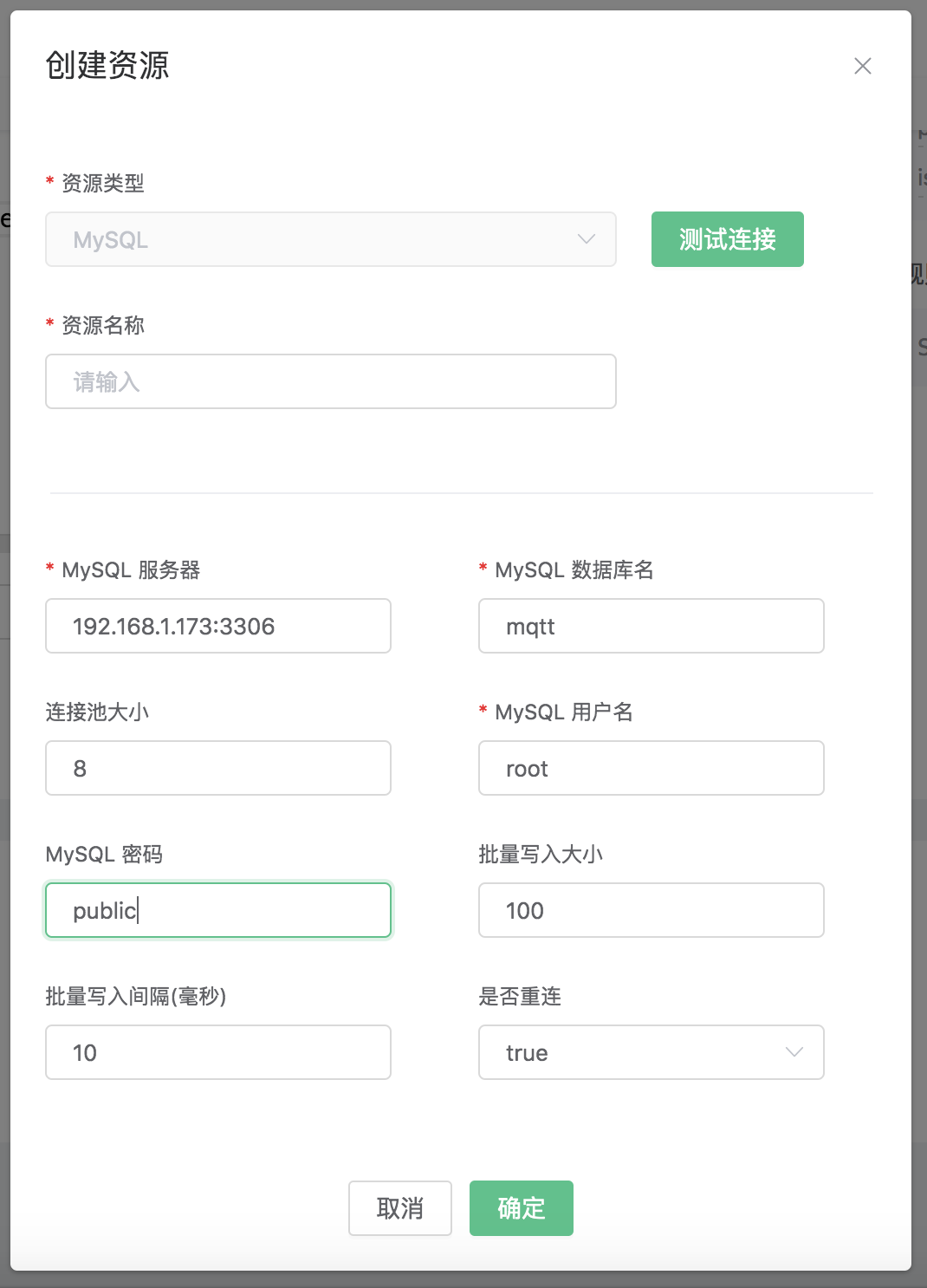Select the MySQL 数据库名 field containing mqtt
The image size is (927, 1288).
(651, 626)
